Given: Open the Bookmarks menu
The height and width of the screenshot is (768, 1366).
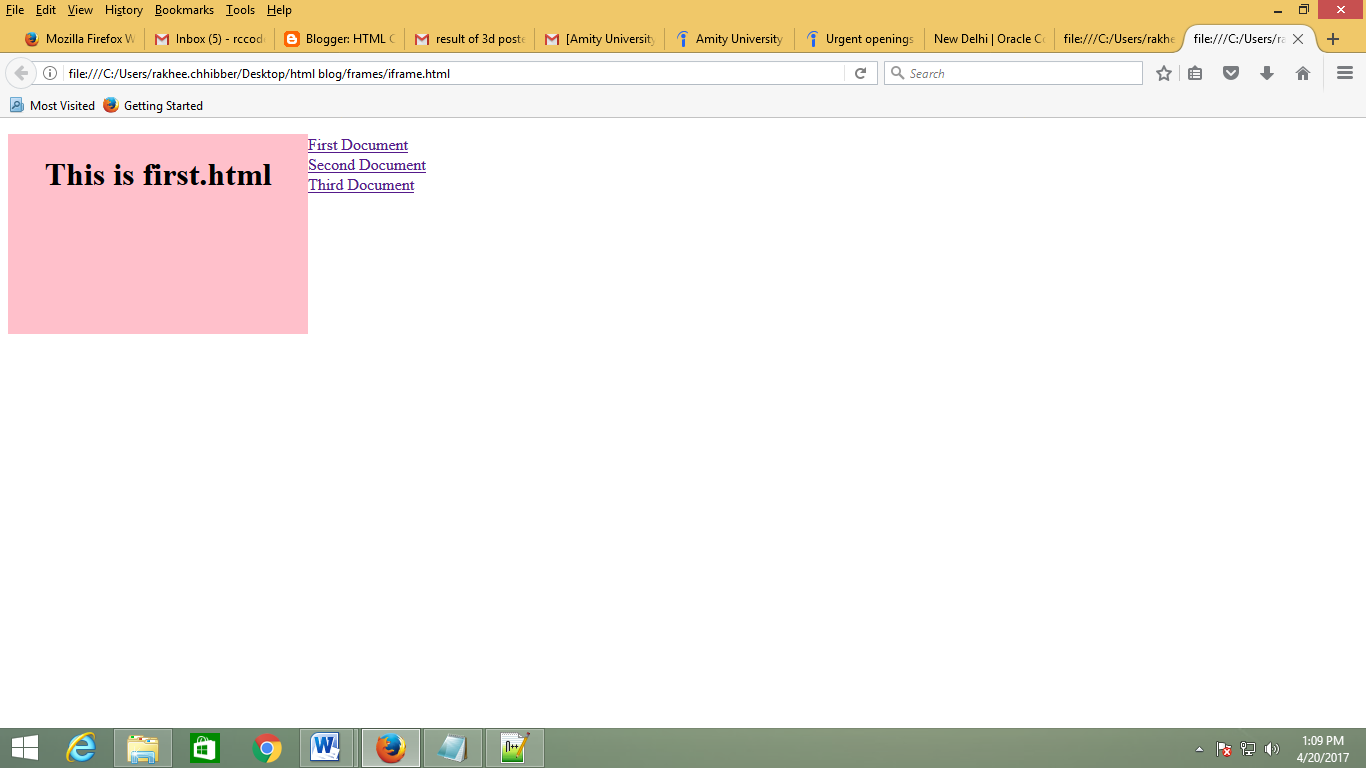Looking at the screenshot, I should (x=184, y=10).
